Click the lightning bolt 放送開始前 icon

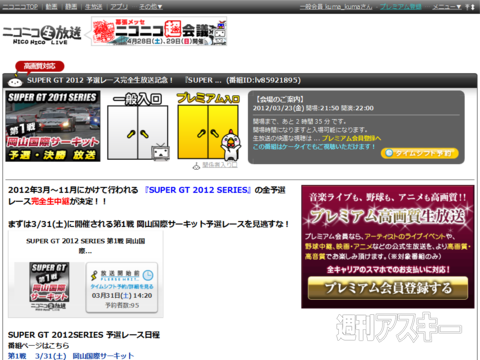click(94, 275)
